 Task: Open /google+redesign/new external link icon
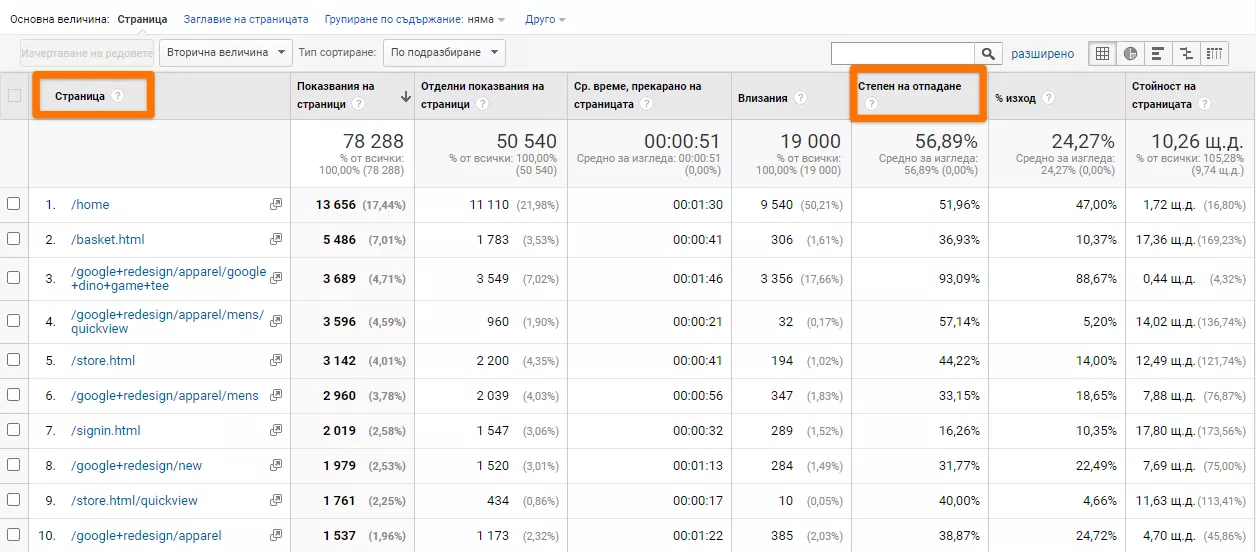(276, 465)
